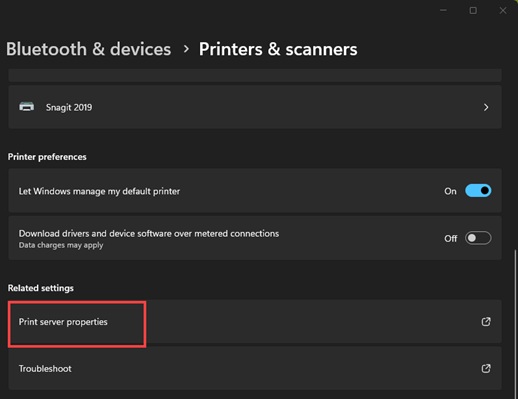Viewport: 518px width, 399px height.
Task: Close the Settings window
Action: click(503, 11)
